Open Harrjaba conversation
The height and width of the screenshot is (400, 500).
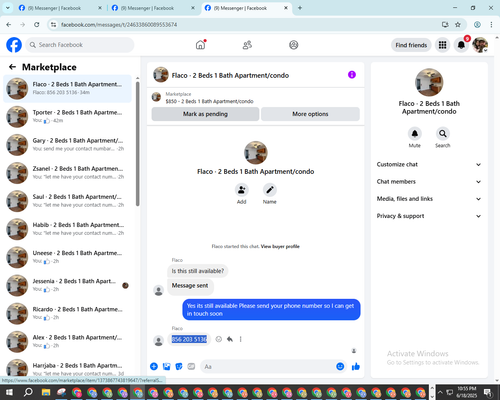click(x=67, y=368)
